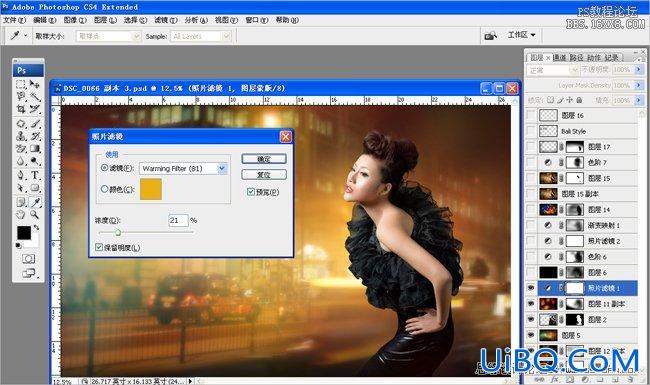
Task: Hide the 图层 5 layer
Action: (531, 335)
